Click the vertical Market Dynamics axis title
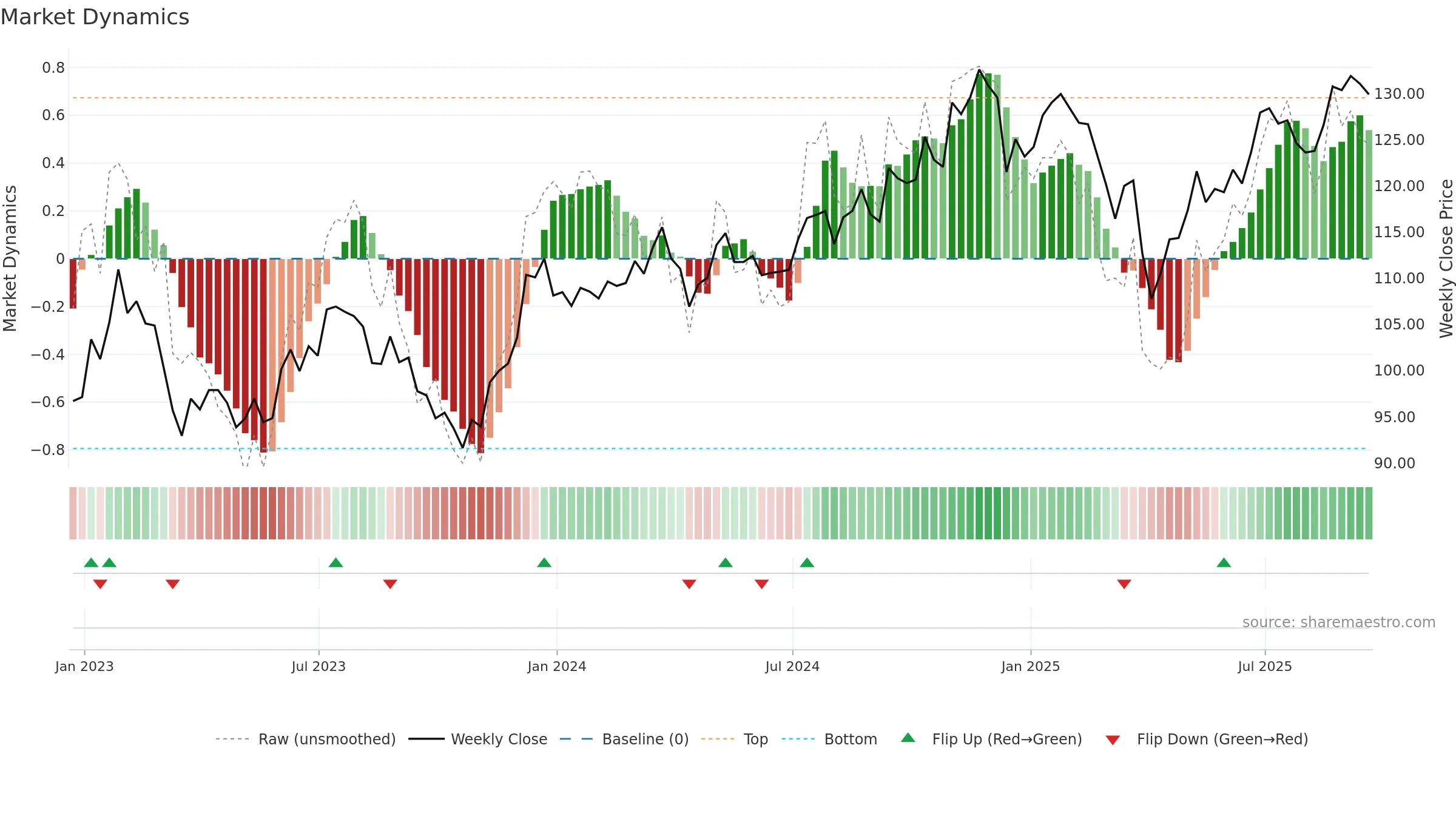This screenshot has width=1456, height=819. 10,258
